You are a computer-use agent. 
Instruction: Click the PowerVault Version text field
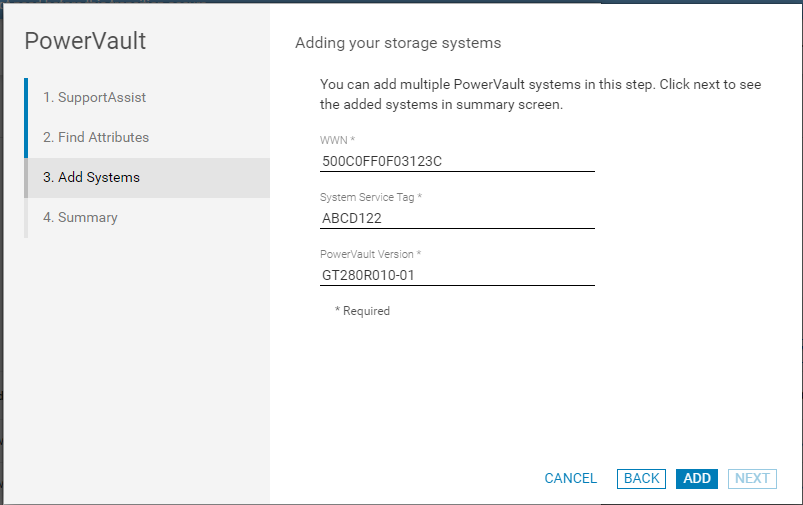click(x=457, y=275)
